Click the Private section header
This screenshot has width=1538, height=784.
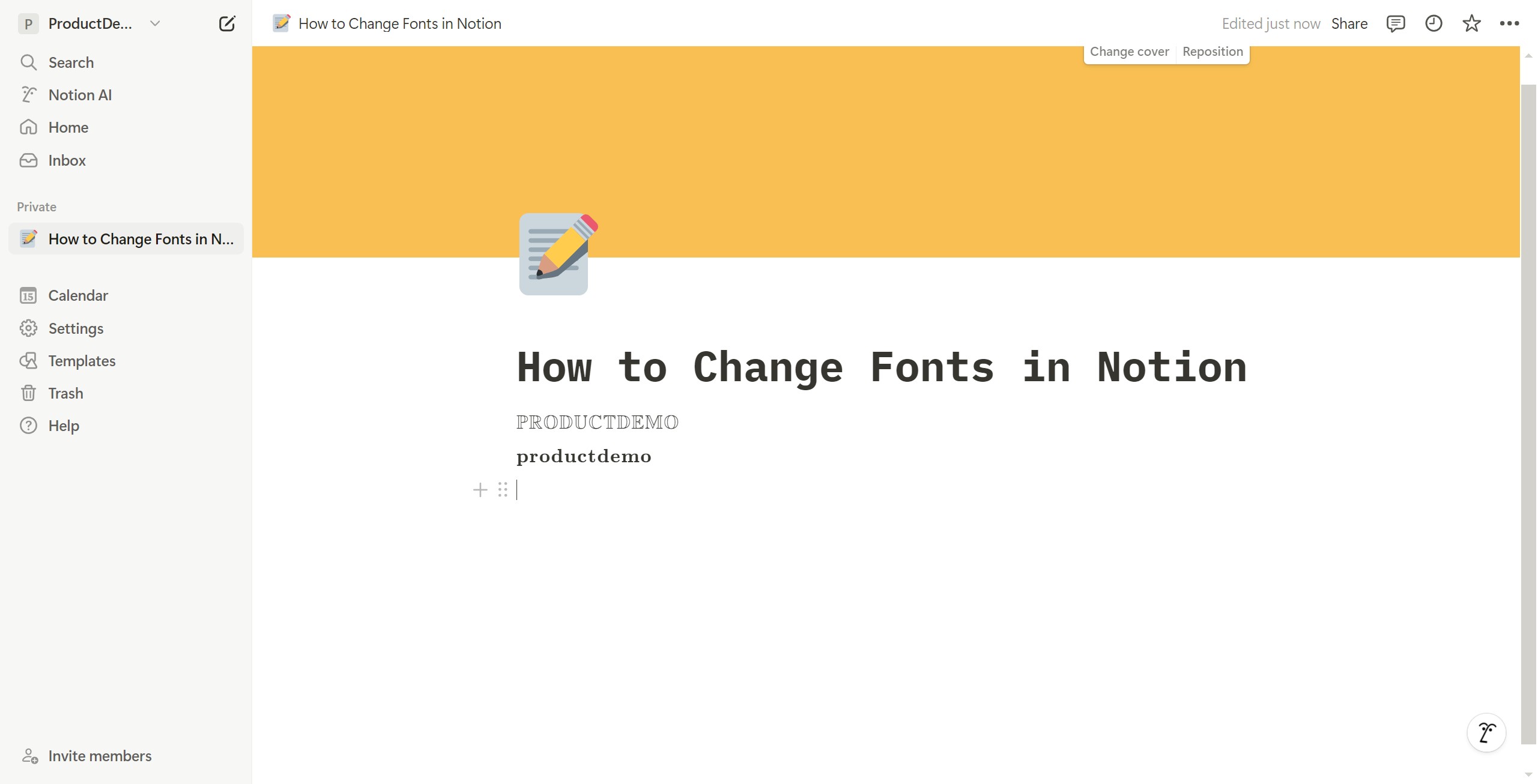(37, 207)
